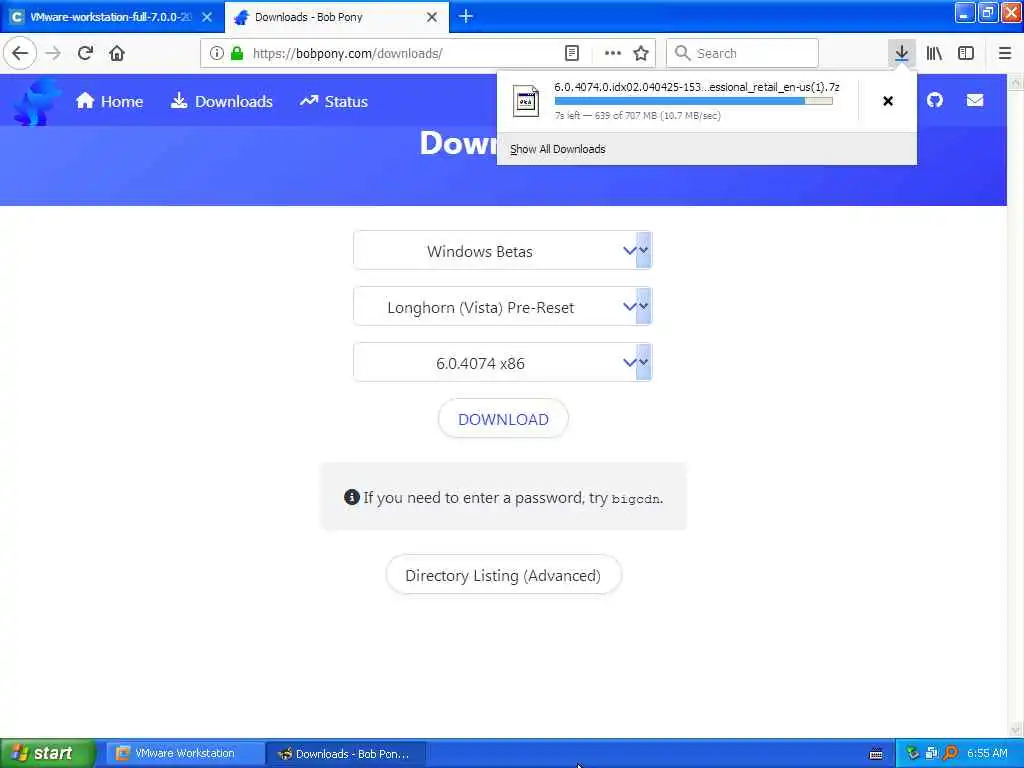Close the VMware-workstation-full tab
The width and height of the screenshot is (1024, 768).
[x=207, y=17]
